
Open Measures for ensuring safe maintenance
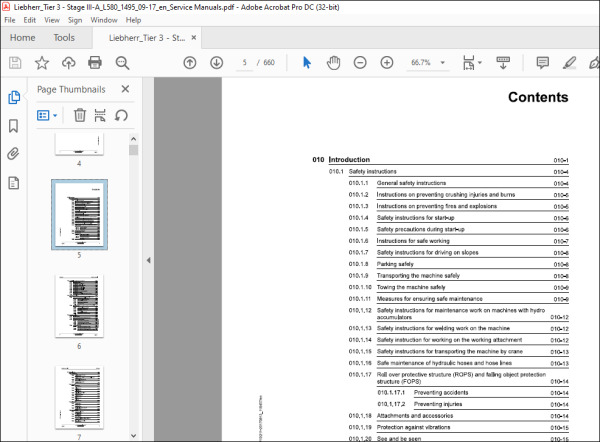pos(458,299)
